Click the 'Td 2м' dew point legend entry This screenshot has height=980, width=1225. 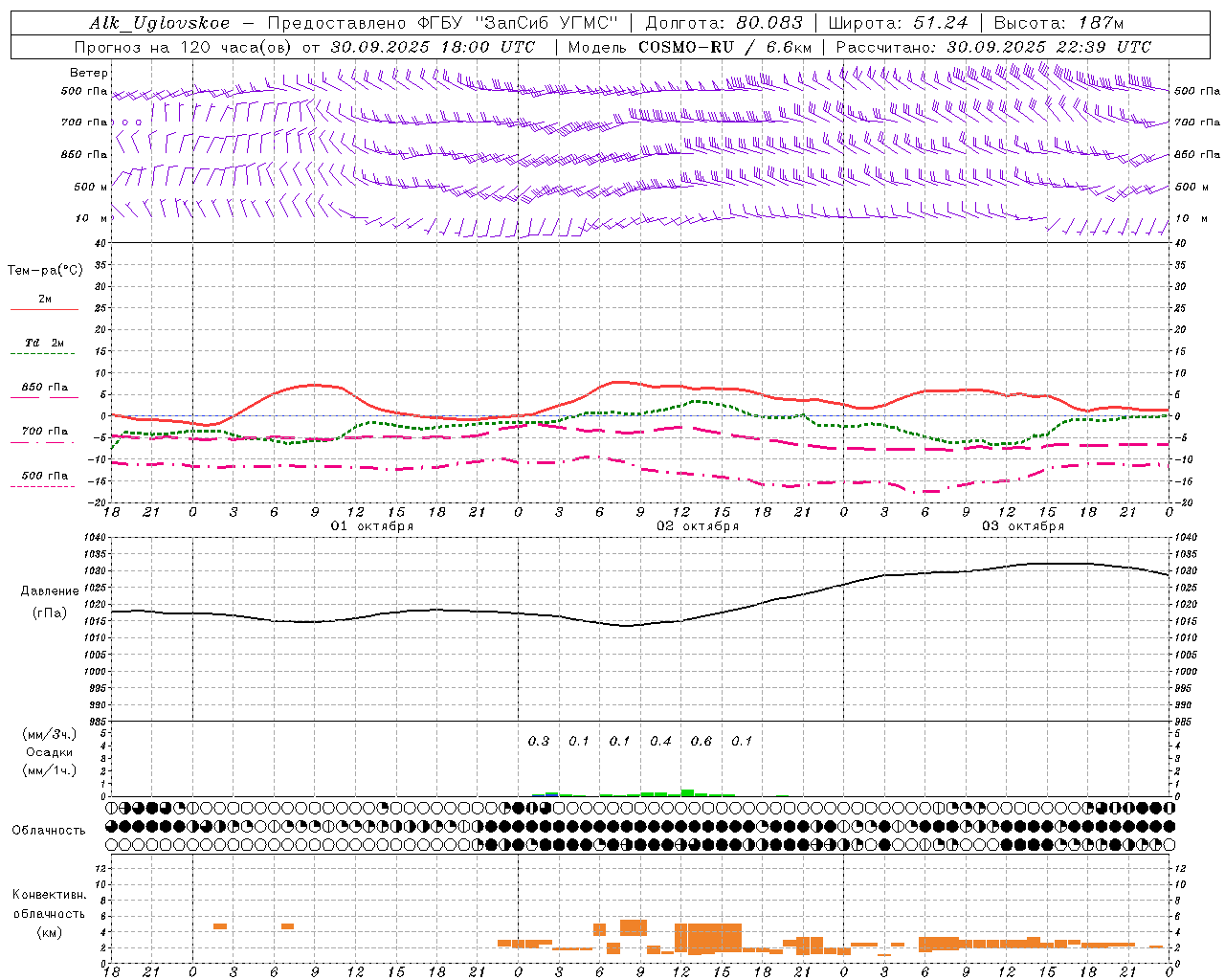pyautogui.click(x=45, y=343)
